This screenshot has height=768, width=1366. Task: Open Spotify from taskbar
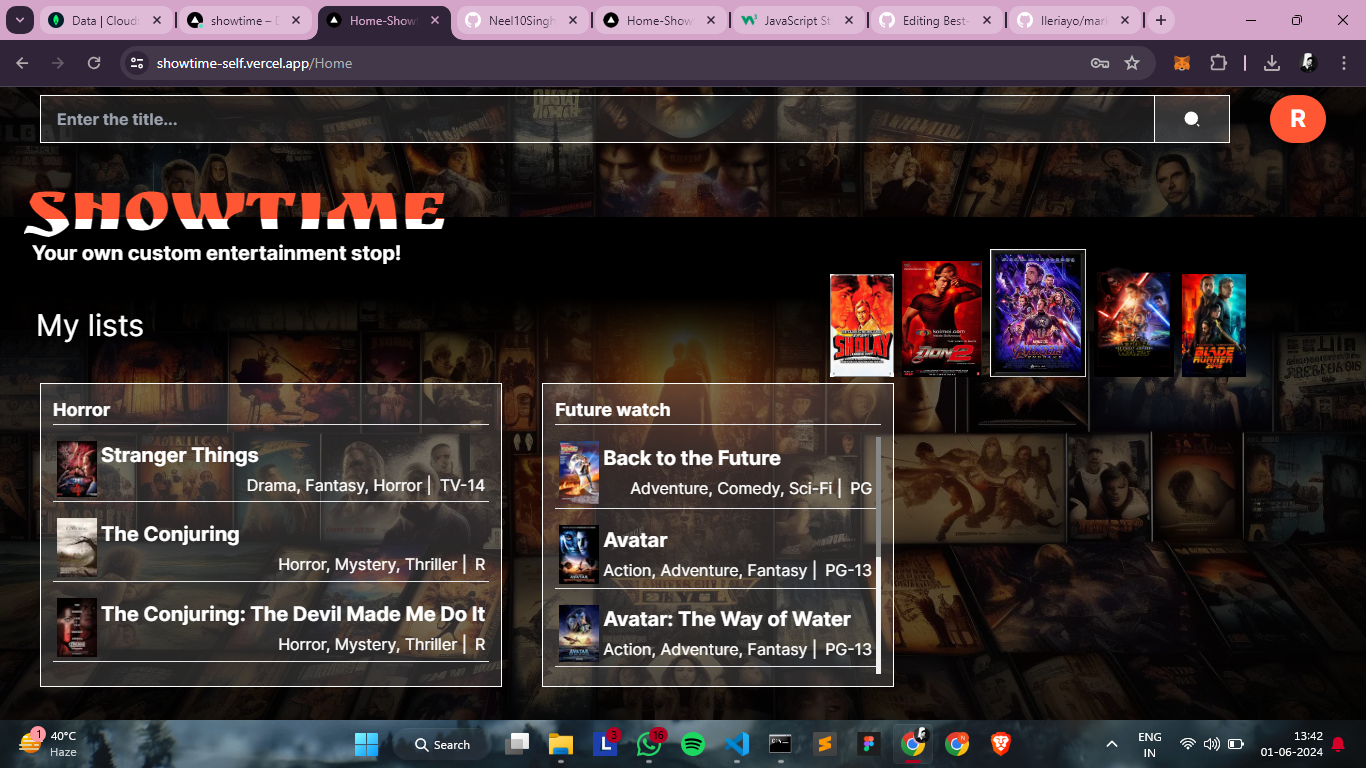pos(693,744)
